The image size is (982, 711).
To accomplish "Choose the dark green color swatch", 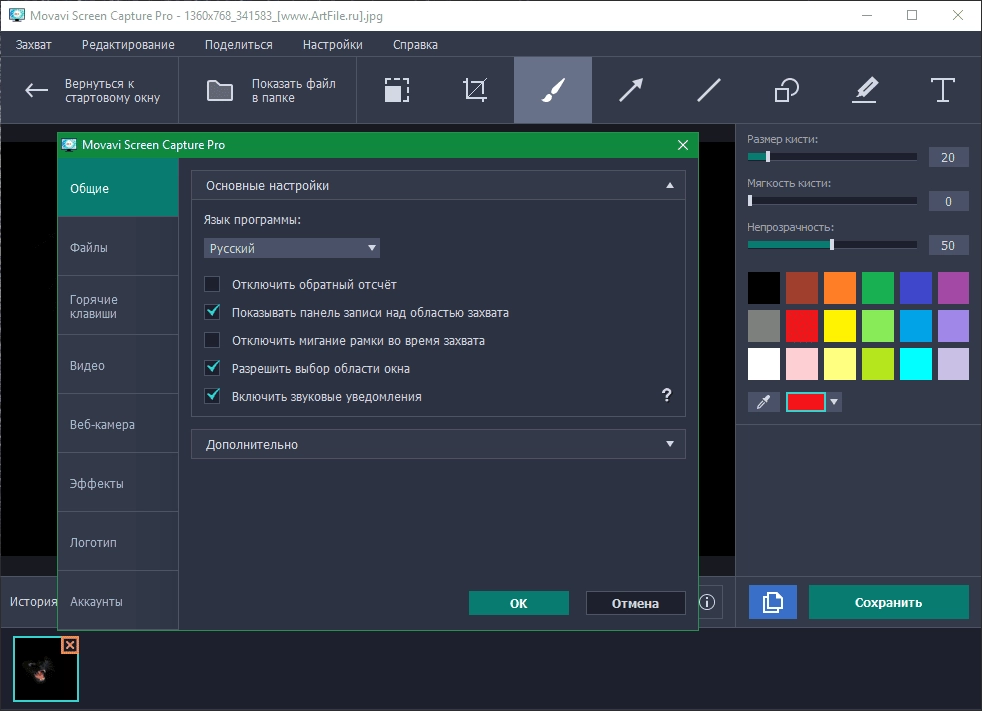I will [877, 288].
